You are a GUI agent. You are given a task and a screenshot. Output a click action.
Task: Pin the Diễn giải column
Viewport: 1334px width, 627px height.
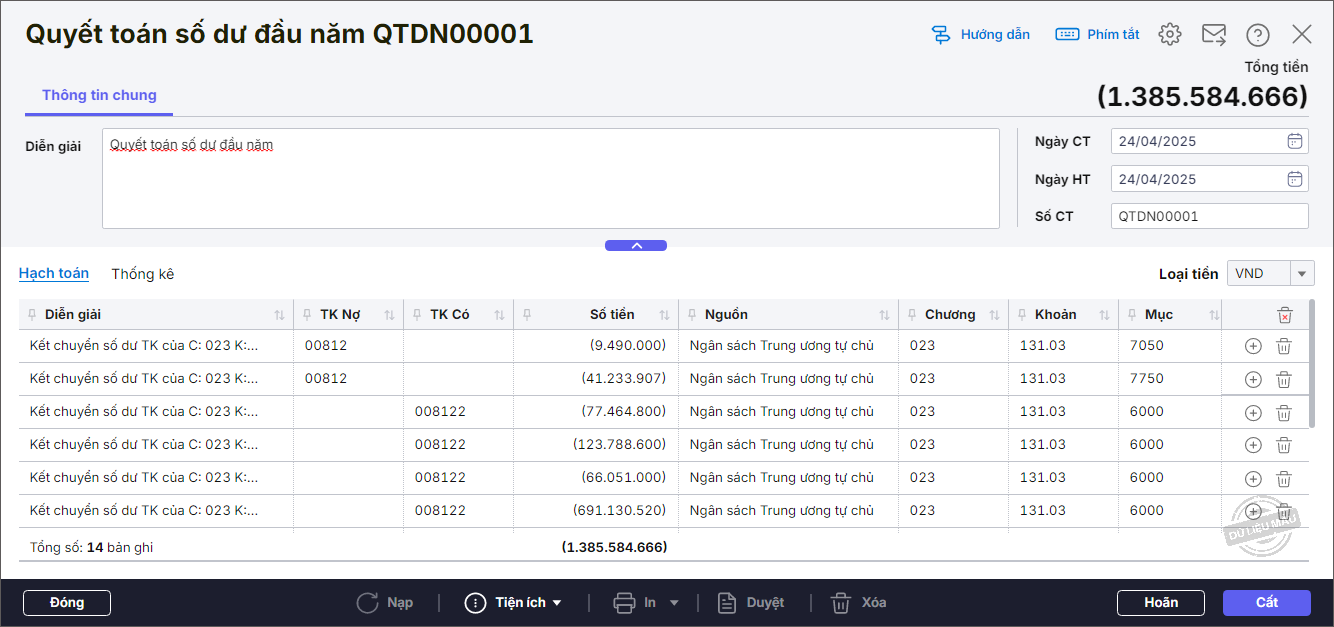coord(33,315)
